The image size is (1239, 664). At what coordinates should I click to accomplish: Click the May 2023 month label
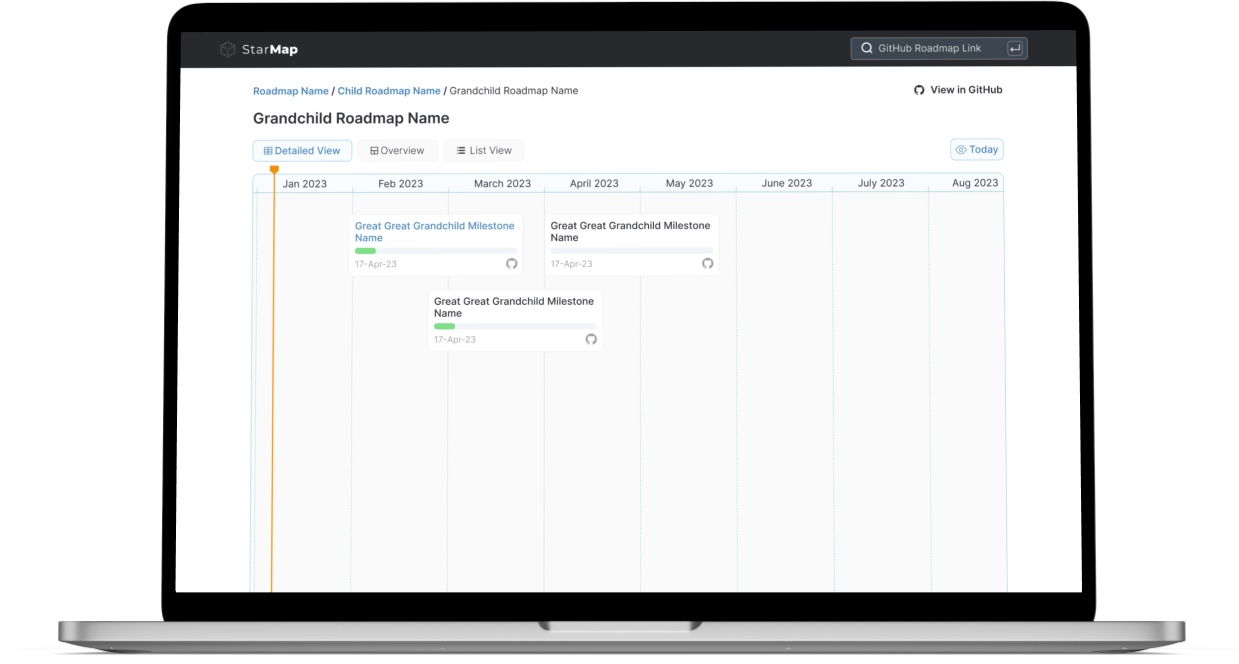coord(690,184)
